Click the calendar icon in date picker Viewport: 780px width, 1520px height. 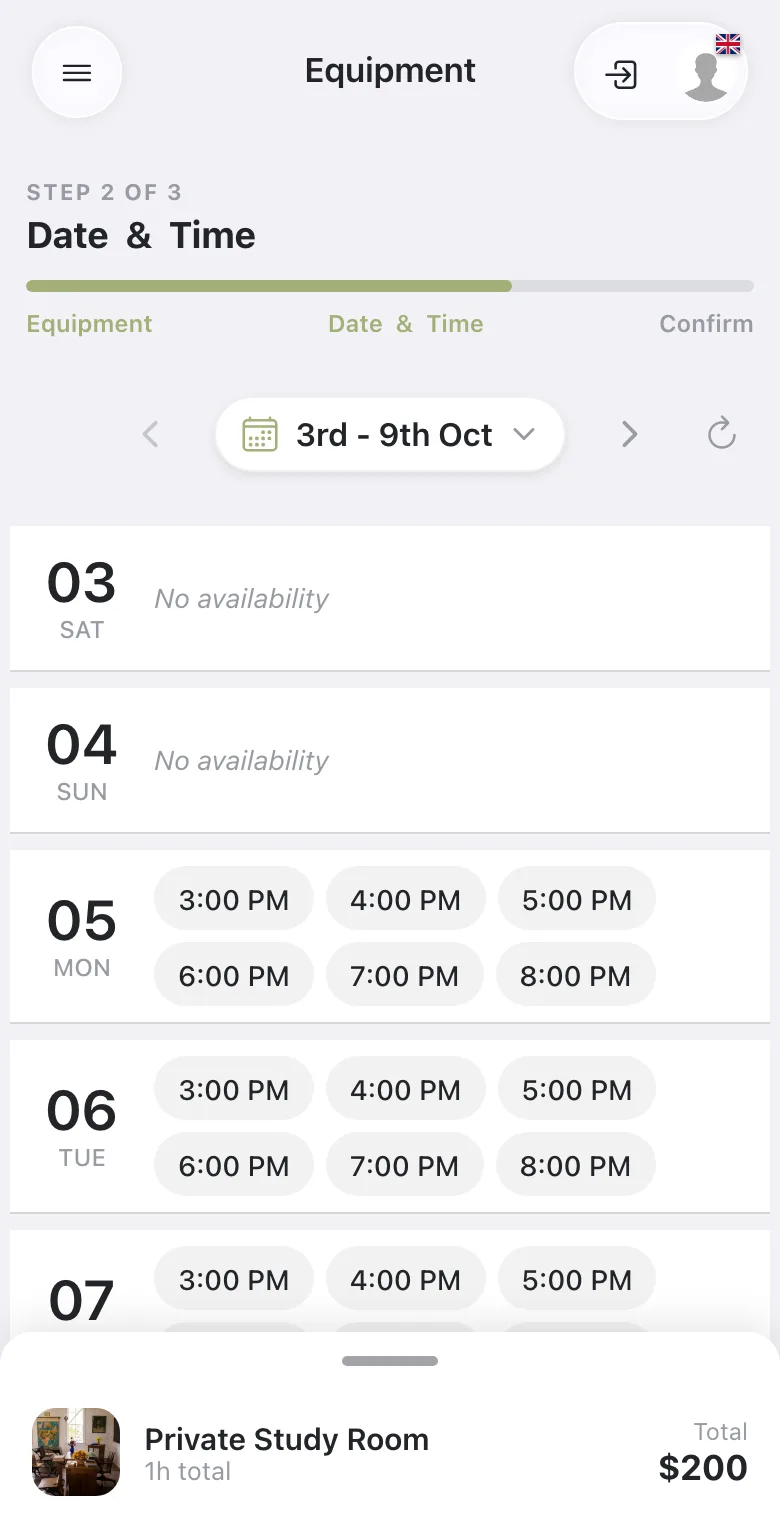(260, 435)
